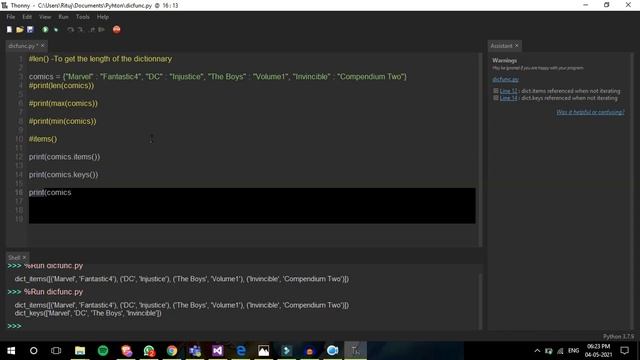Open the Windows Start menu
This screenshot has width=640, height=360.
tap(11, 351)
